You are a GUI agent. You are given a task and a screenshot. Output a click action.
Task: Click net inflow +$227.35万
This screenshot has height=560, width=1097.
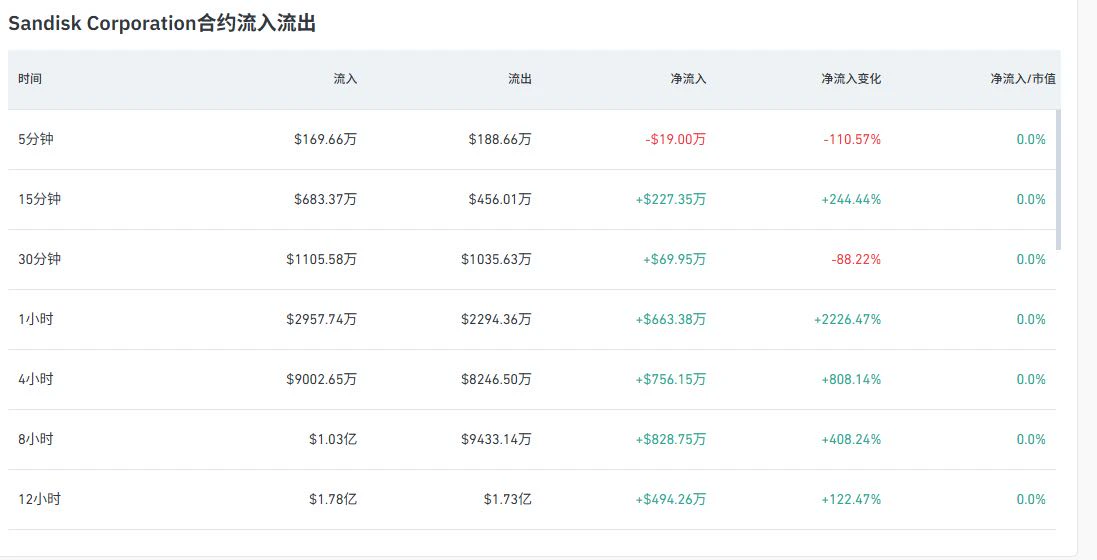pyautogui.click(x=671, y=200)
